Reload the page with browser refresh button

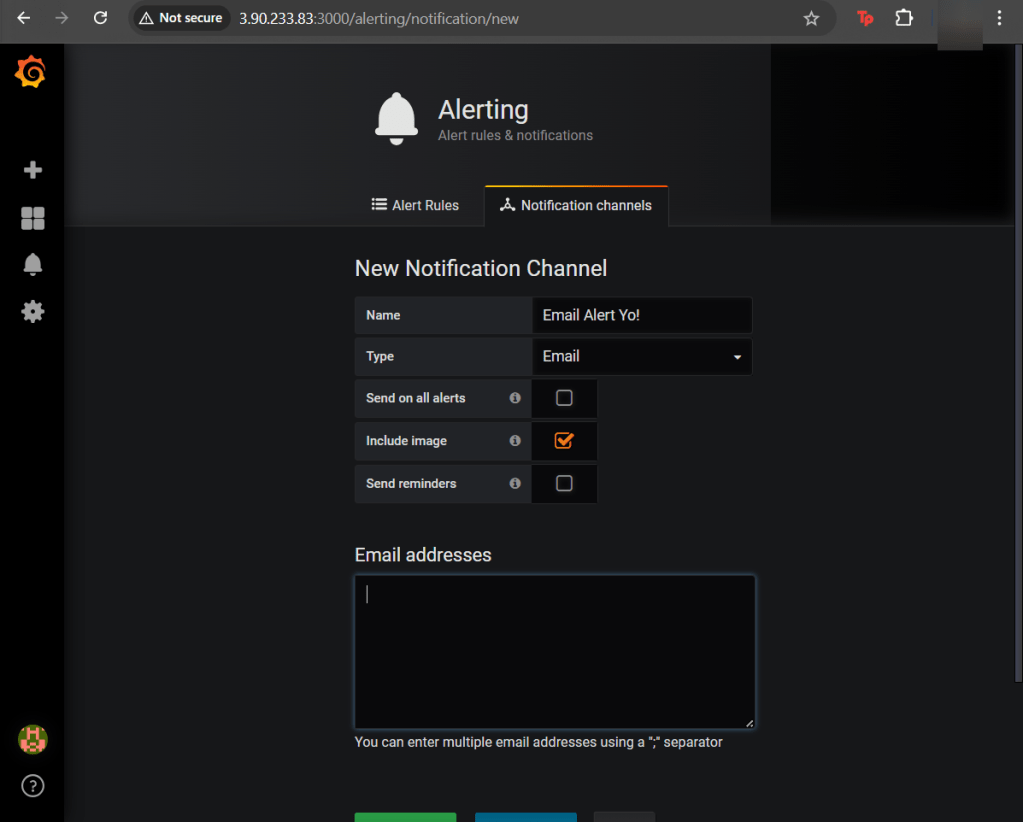coord(100,18)
